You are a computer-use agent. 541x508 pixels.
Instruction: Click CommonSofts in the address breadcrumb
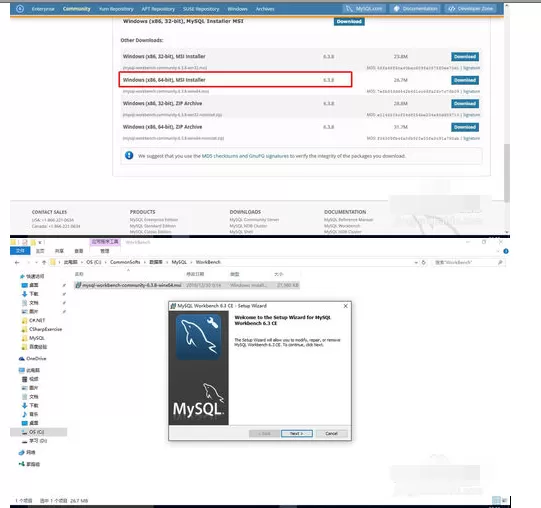(x=125, y=262)
